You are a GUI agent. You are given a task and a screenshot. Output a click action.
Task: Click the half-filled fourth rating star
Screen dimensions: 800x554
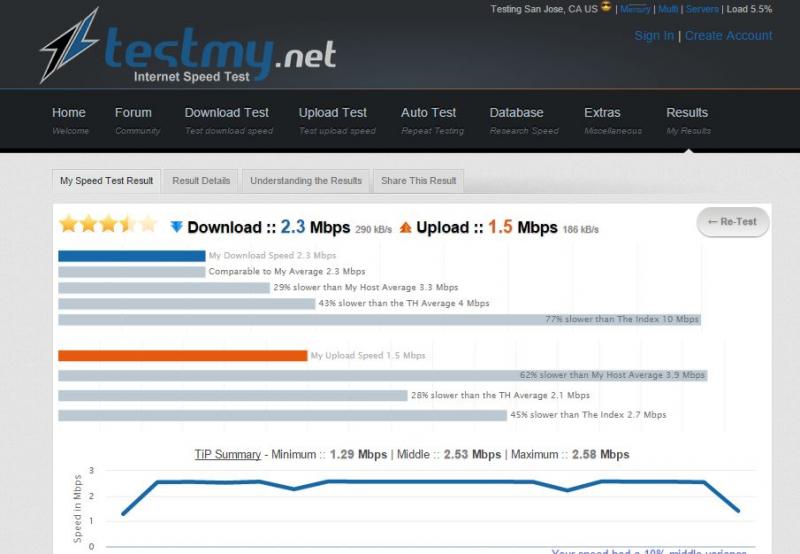click(x=128, y=223)
